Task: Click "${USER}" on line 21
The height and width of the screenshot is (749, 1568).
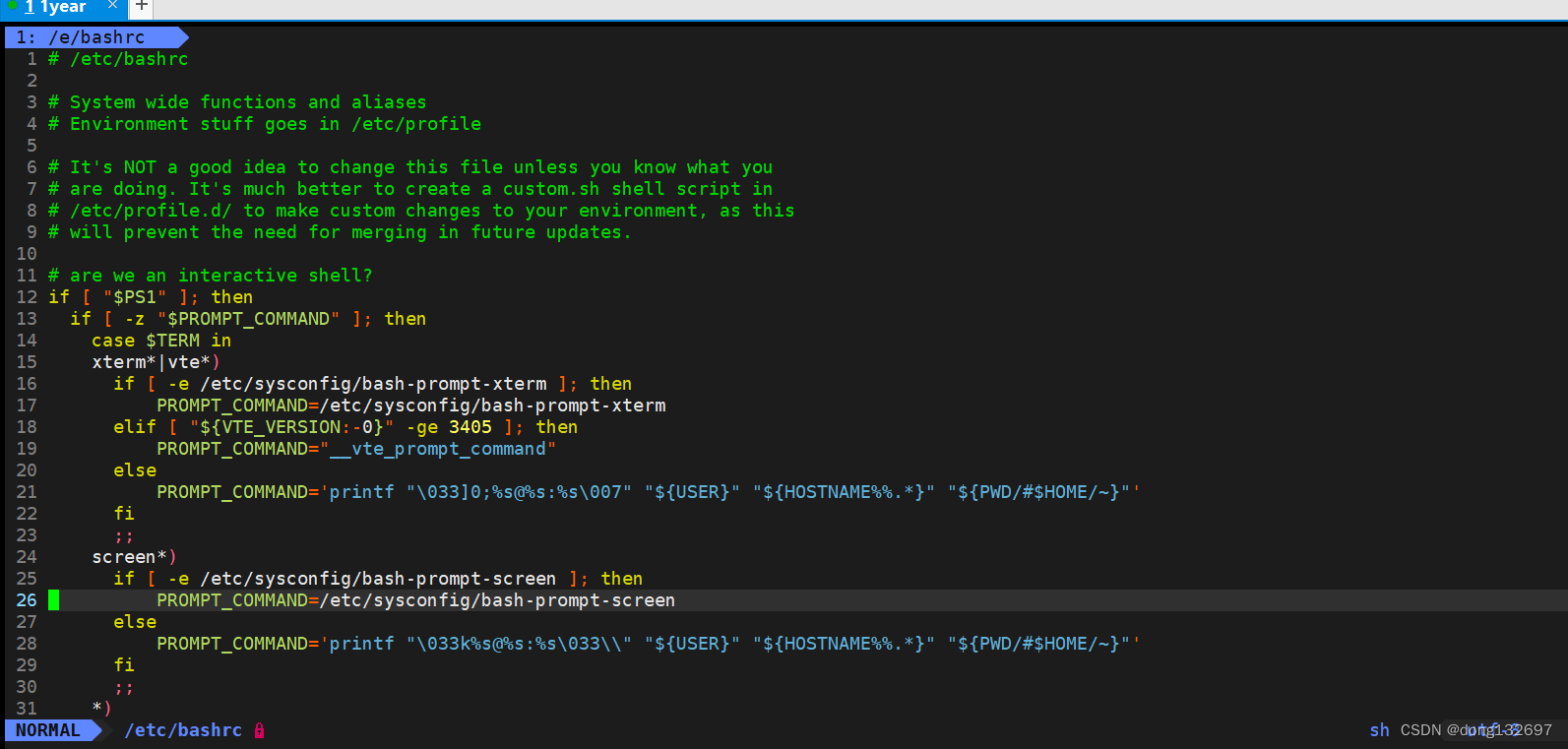Action: click(x=692, y=492)
